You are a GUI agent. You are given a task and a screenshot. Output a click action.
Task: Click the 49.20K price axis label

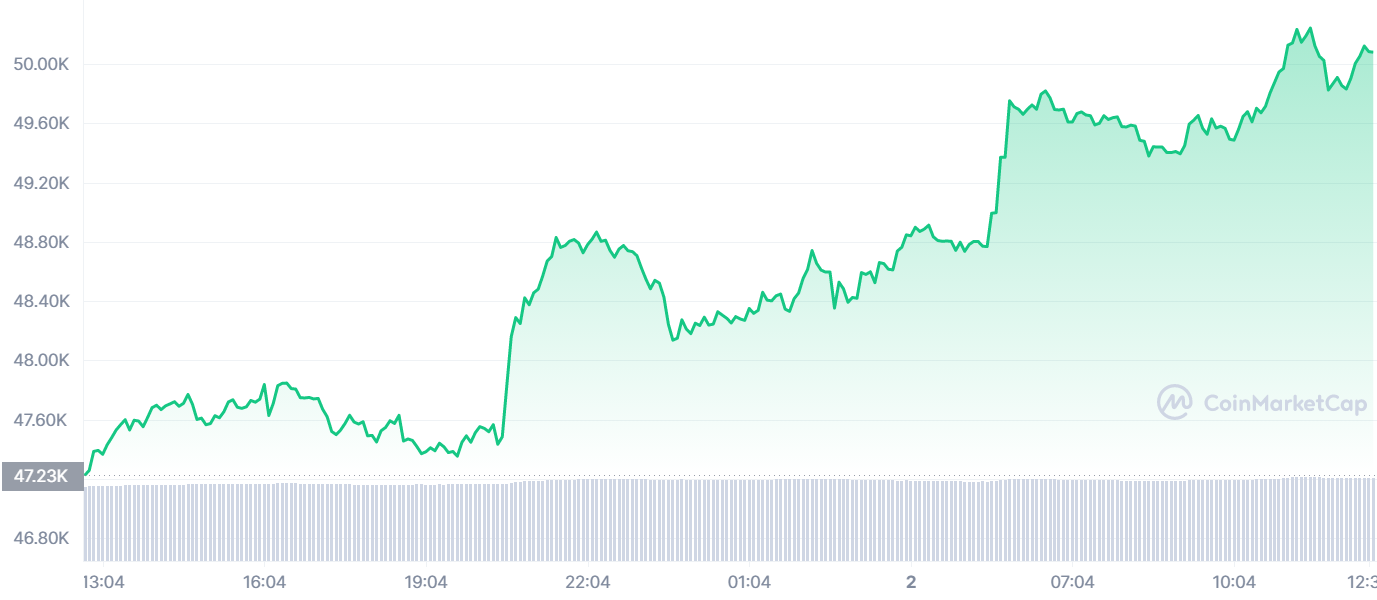coord(41,183)
